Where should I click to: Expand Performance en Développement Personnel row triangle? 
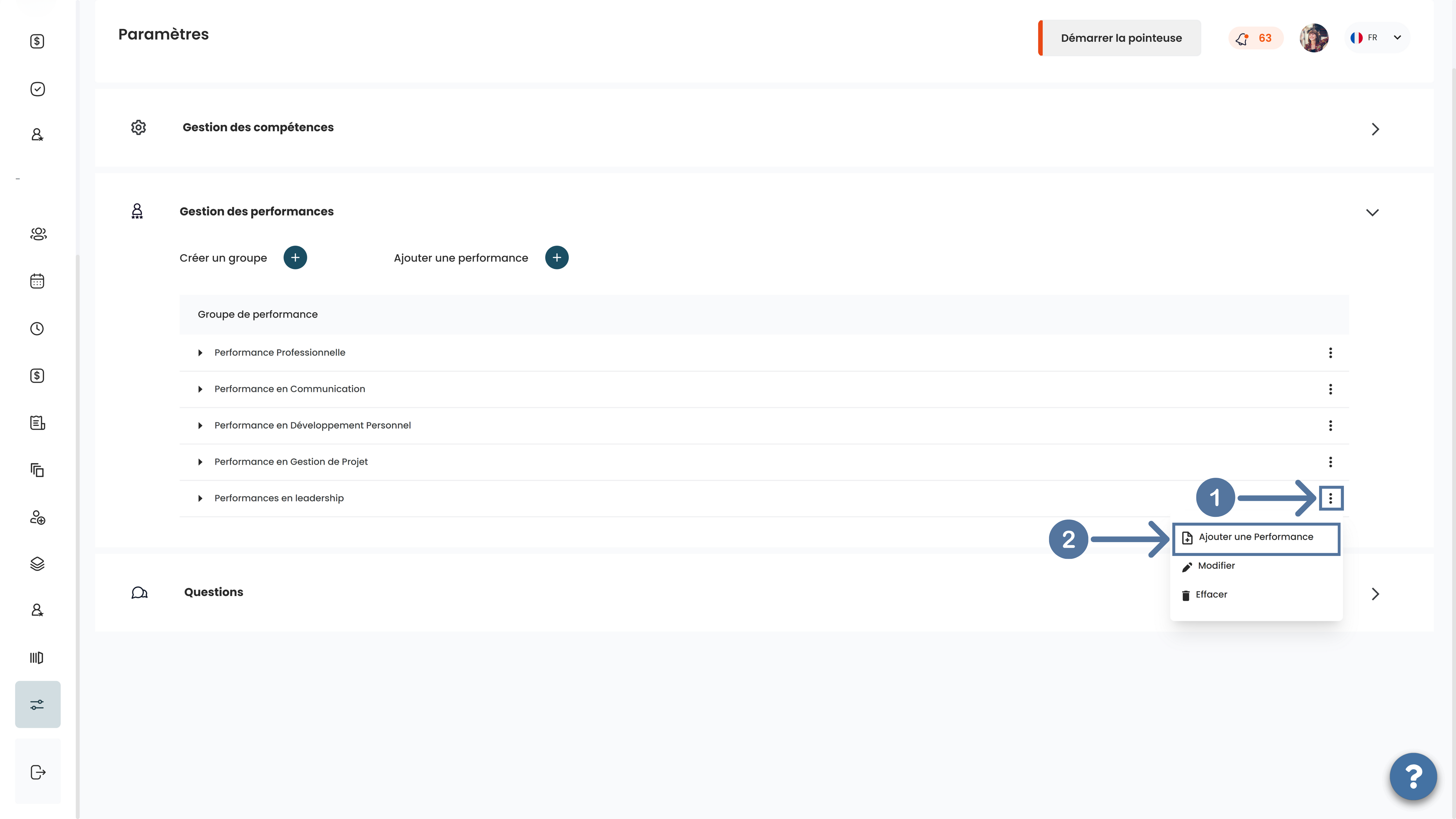pyautogui.click(x=200, y=426)
